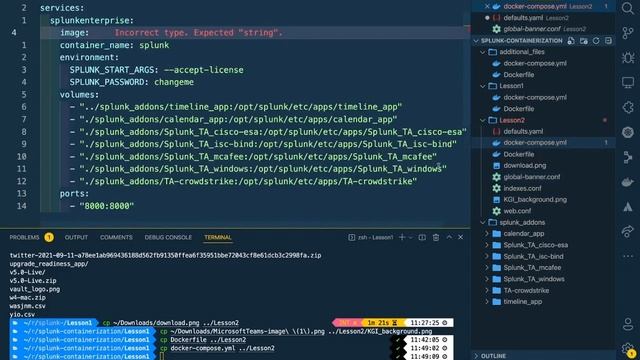
Task: Expand the calendar_app folder
Action: coord(487,234)
